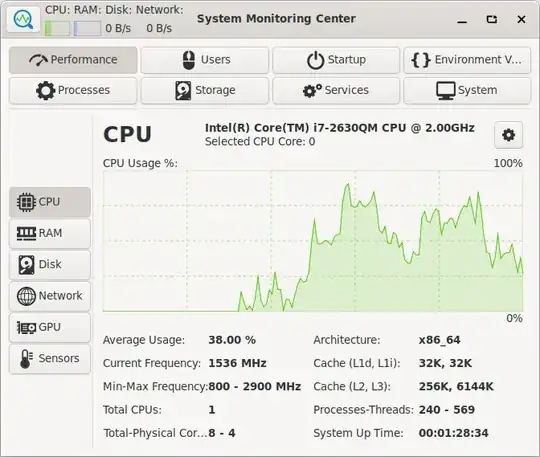Viewport: 540px width, 457px height.
Task: Click the CPU usage bar in header
Action: [x=57, y=28]
